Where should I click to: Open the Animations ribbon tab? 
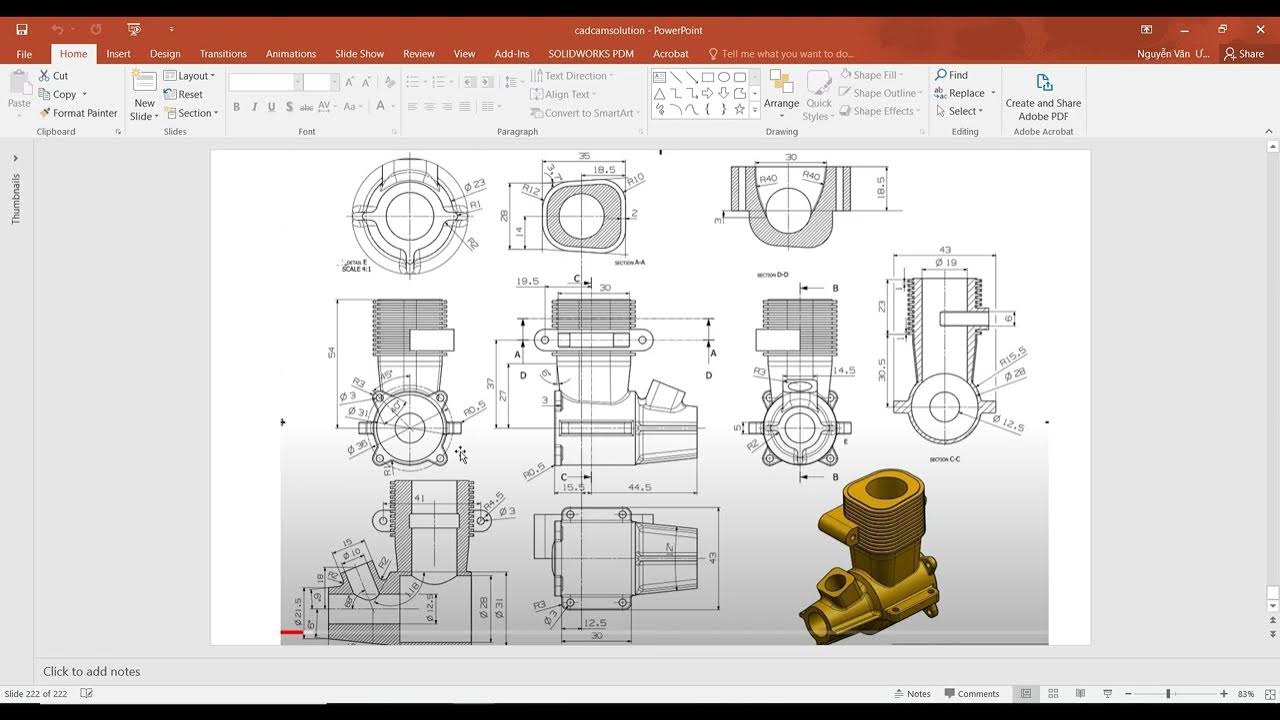coord(291,54)
